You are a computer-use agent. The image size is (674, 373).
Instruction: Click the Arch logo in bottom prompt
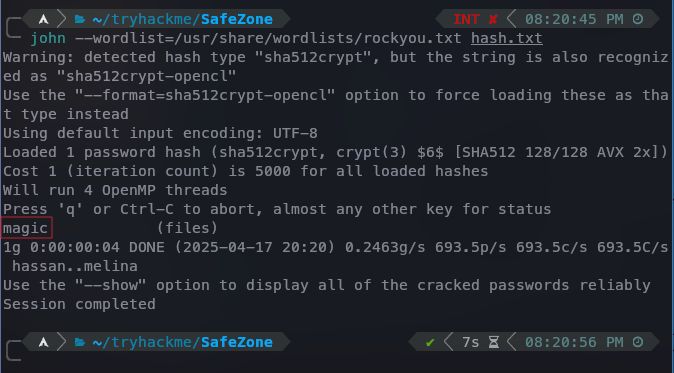pos(43,342)
